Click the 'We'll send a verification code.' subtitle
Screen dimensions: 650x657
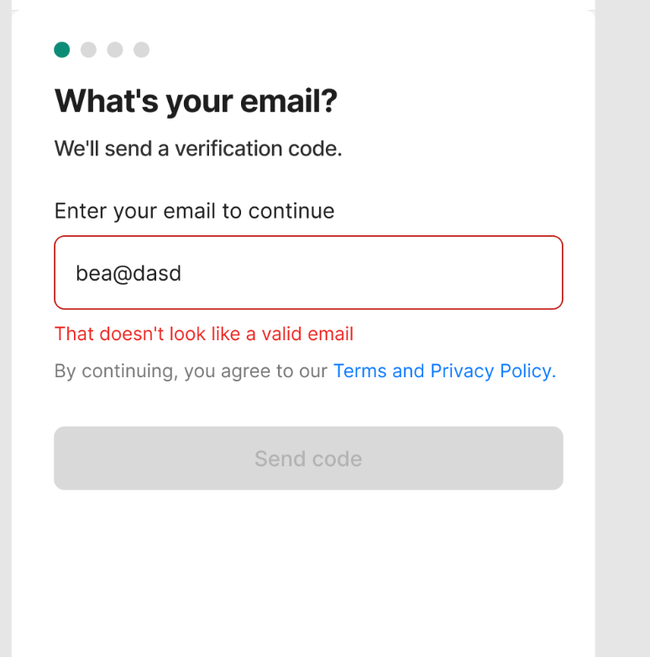pyautogui.click(x=198, y=148)
